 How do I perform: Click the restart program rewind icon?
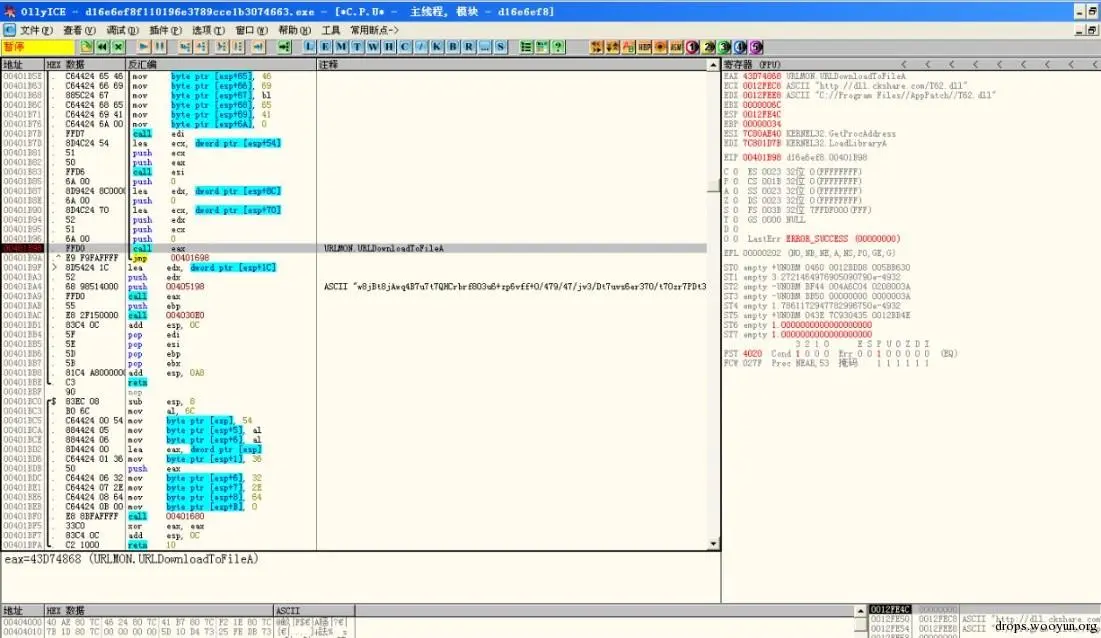coord(103,47)
